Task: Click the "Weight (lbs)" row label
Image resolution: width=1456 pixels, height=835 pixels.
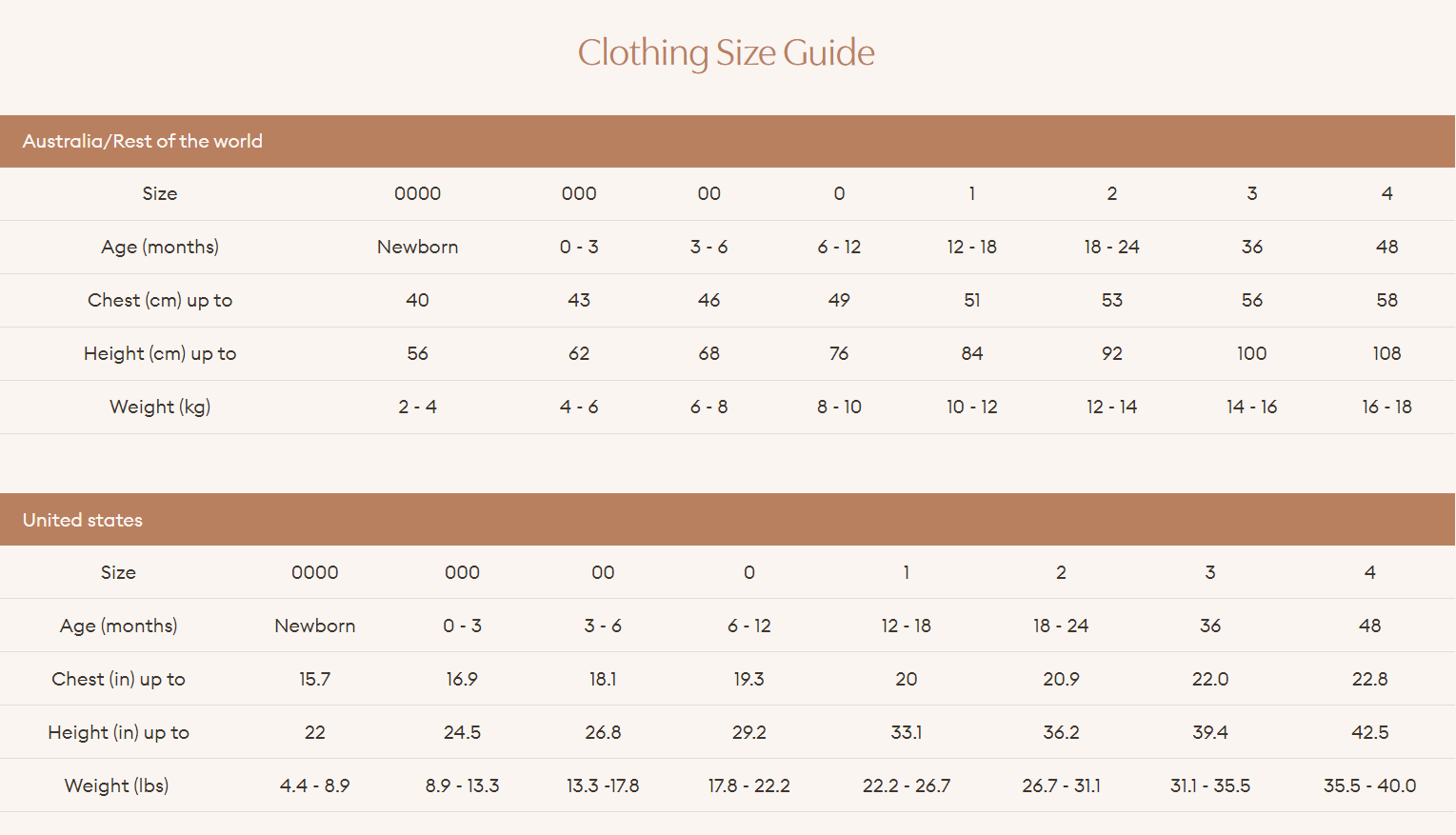Action: (116, 785)
